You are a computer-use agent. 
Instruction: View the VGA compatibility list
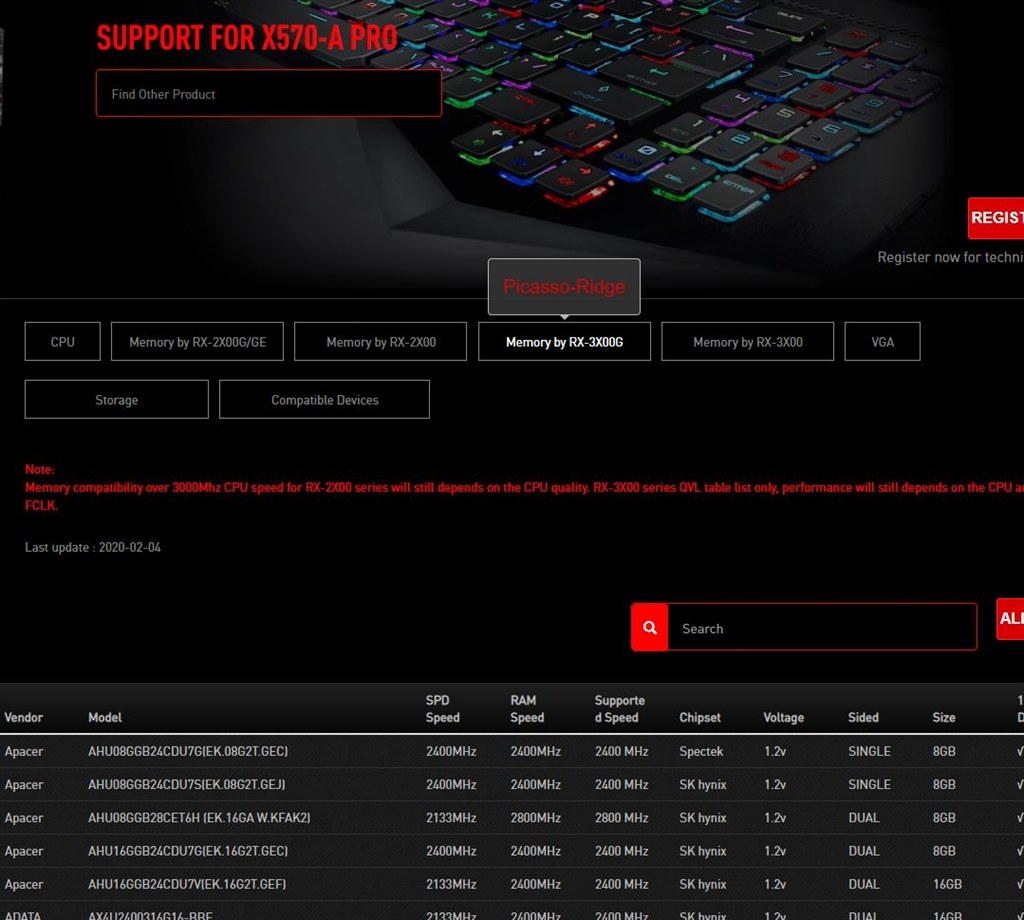click(x=882, y=341)
